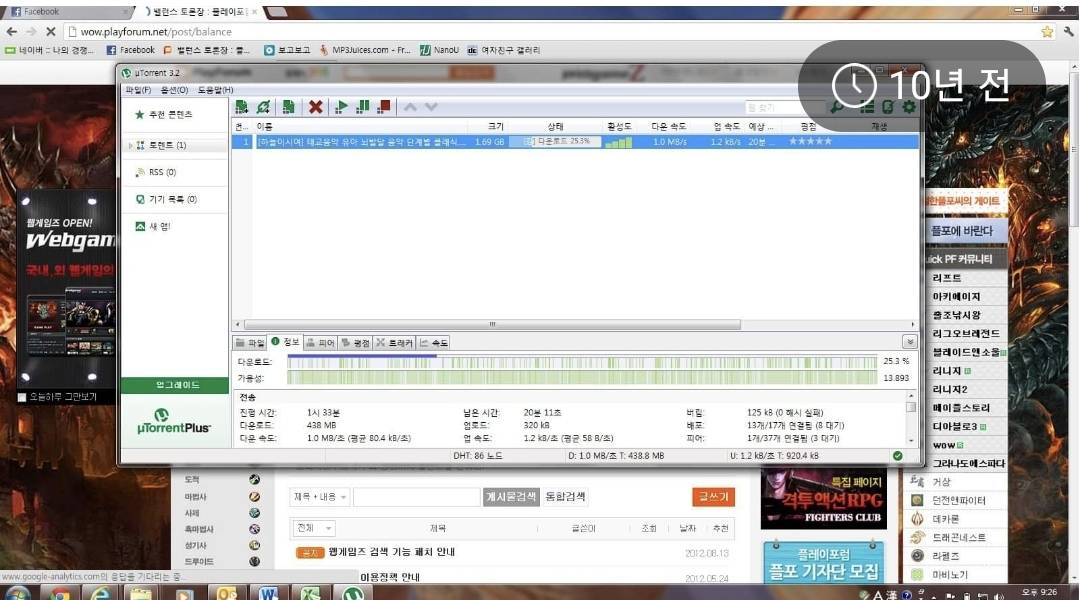Expand the 토렌트 (1) tree item
The height and width of the screenshot is (600, 1079).
coord(130,146)
